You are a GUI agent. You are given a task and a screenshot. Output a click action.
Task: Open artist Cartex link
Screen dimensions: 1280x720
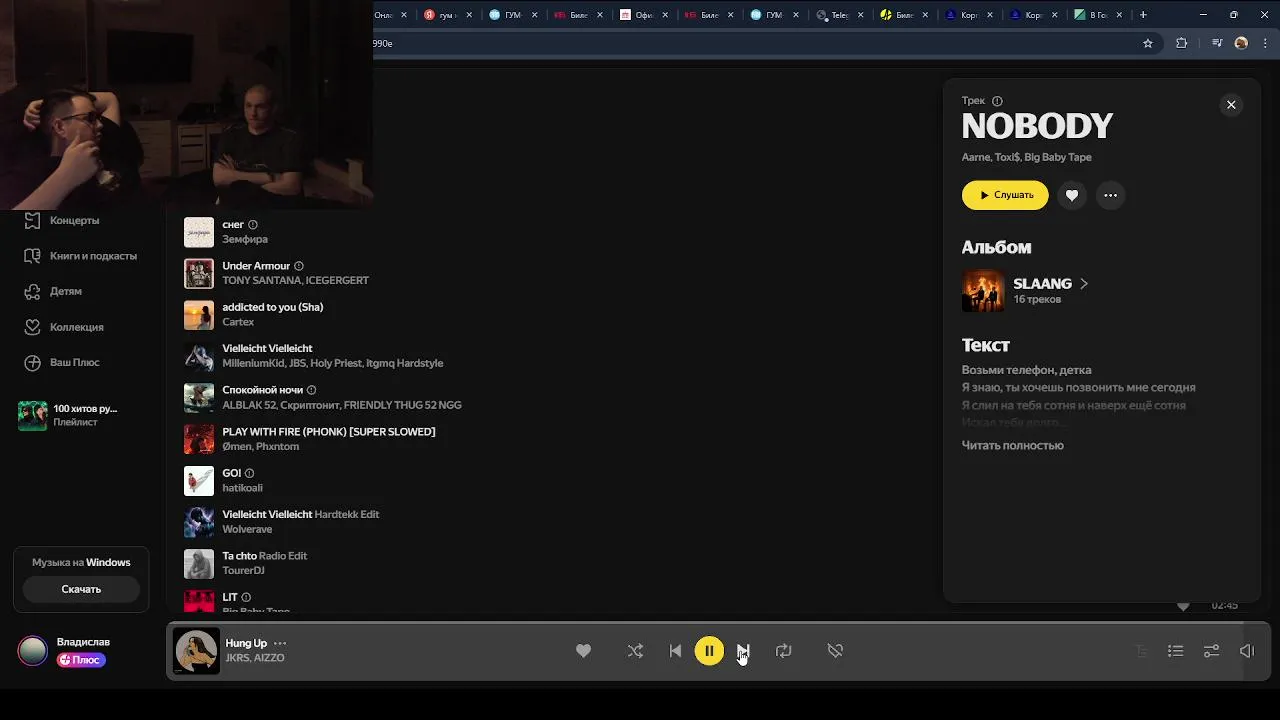pyautogui.click(x=238, y=322)
